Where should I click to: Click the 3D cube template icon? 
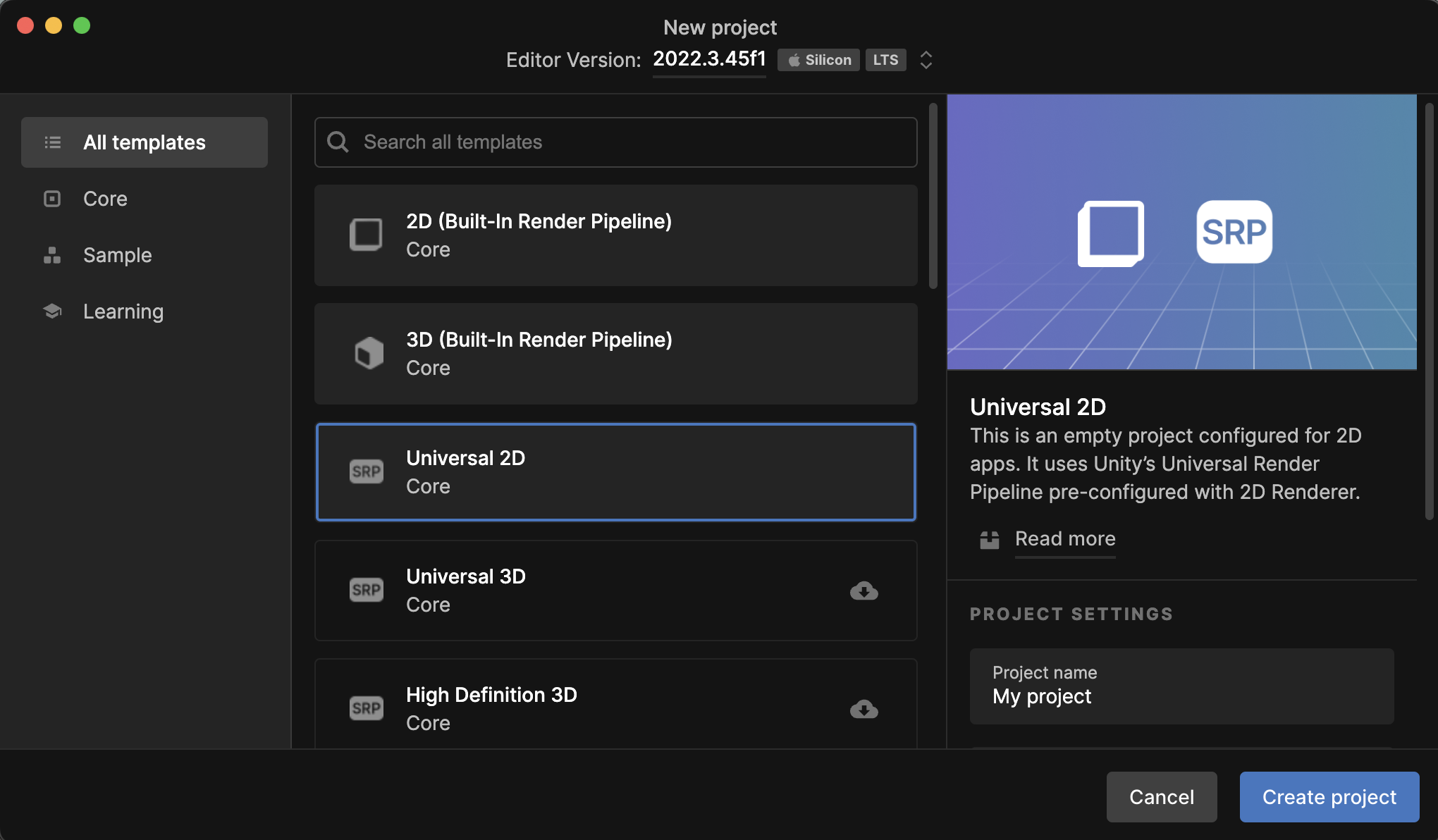(369, 353)
